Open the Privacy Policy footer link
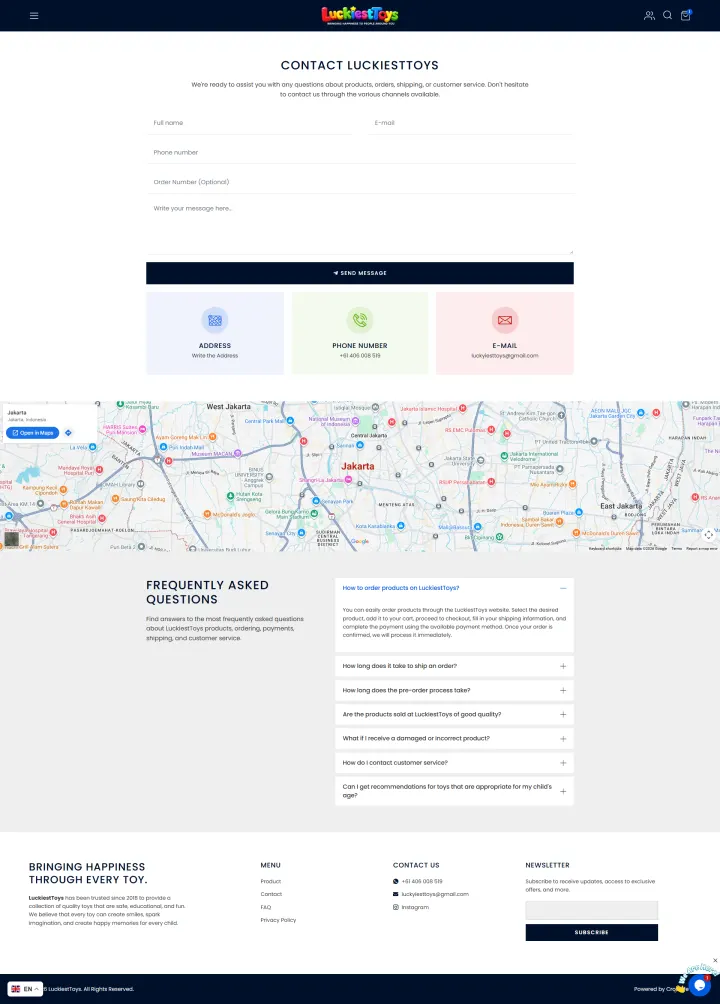This screenshot has width=720, height=1004. coord(278,920)
